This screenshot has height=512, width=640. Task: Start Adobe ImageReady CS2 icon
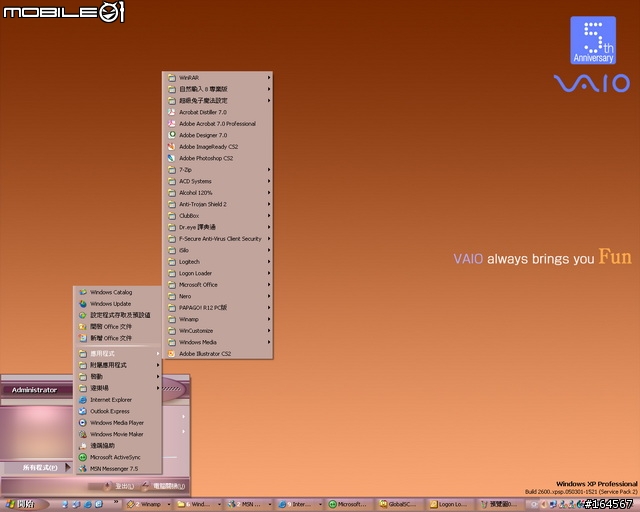point(172,147)
